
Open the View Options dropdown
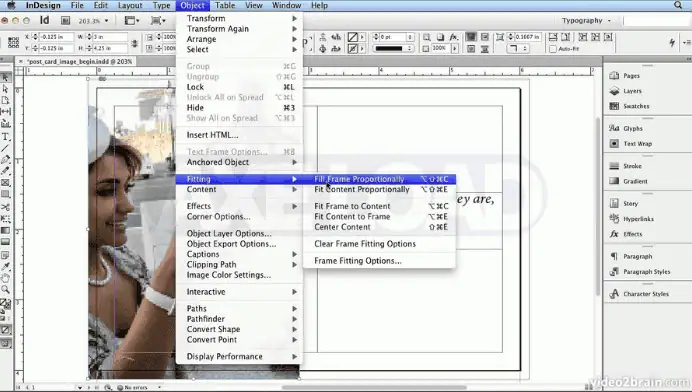point(132,20)
